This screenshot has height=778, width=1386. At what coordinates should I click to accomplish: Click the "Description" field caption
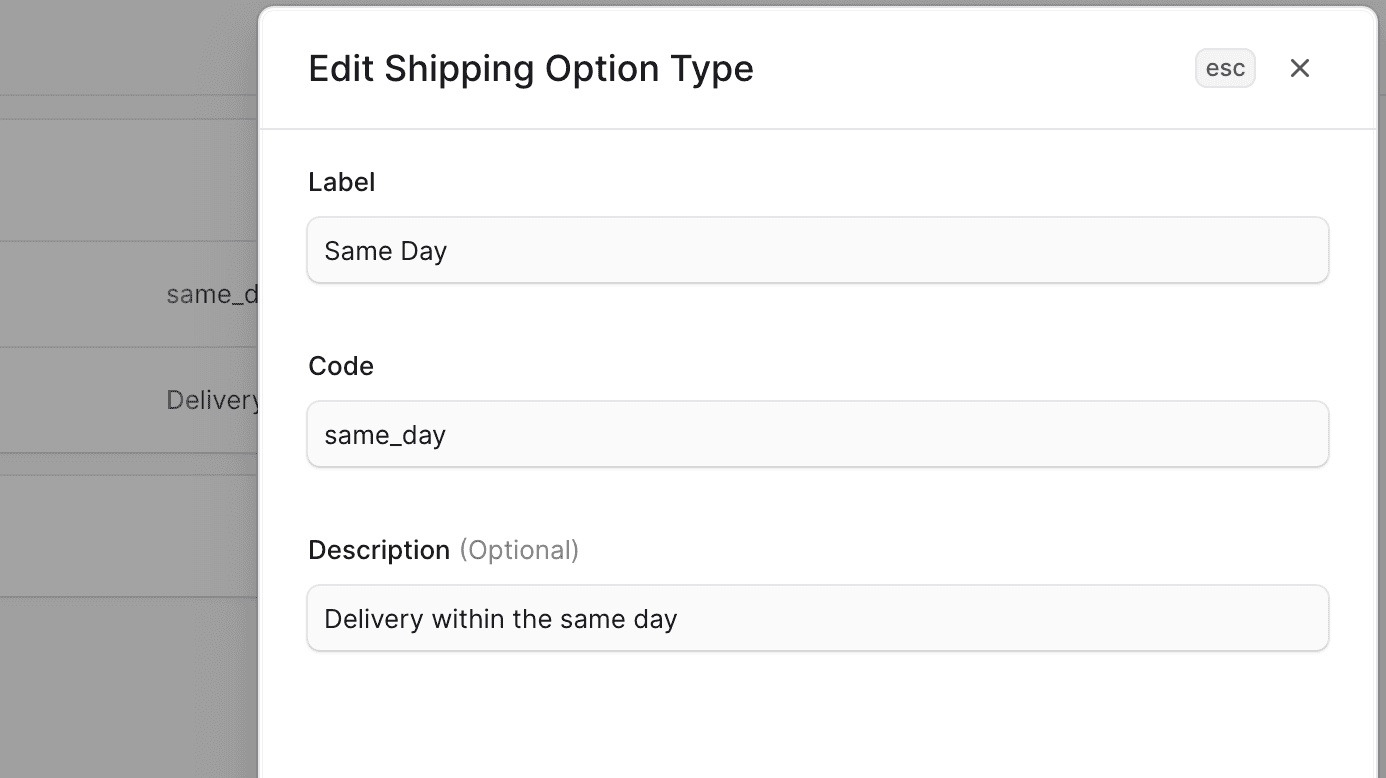click(378, 550)
